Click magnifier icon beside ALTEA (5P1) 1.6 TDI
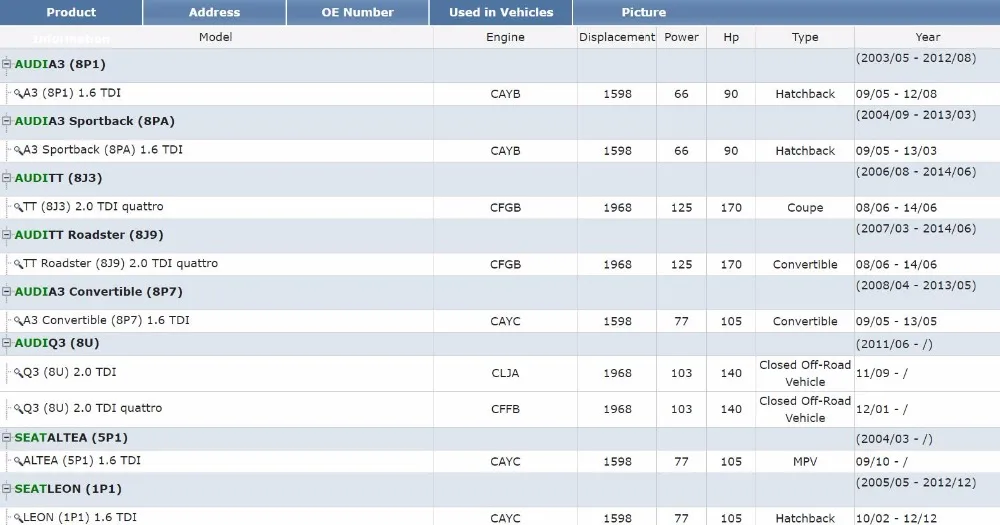Image resolution: width=1000 pixels, height=525 pixels. 18,461
